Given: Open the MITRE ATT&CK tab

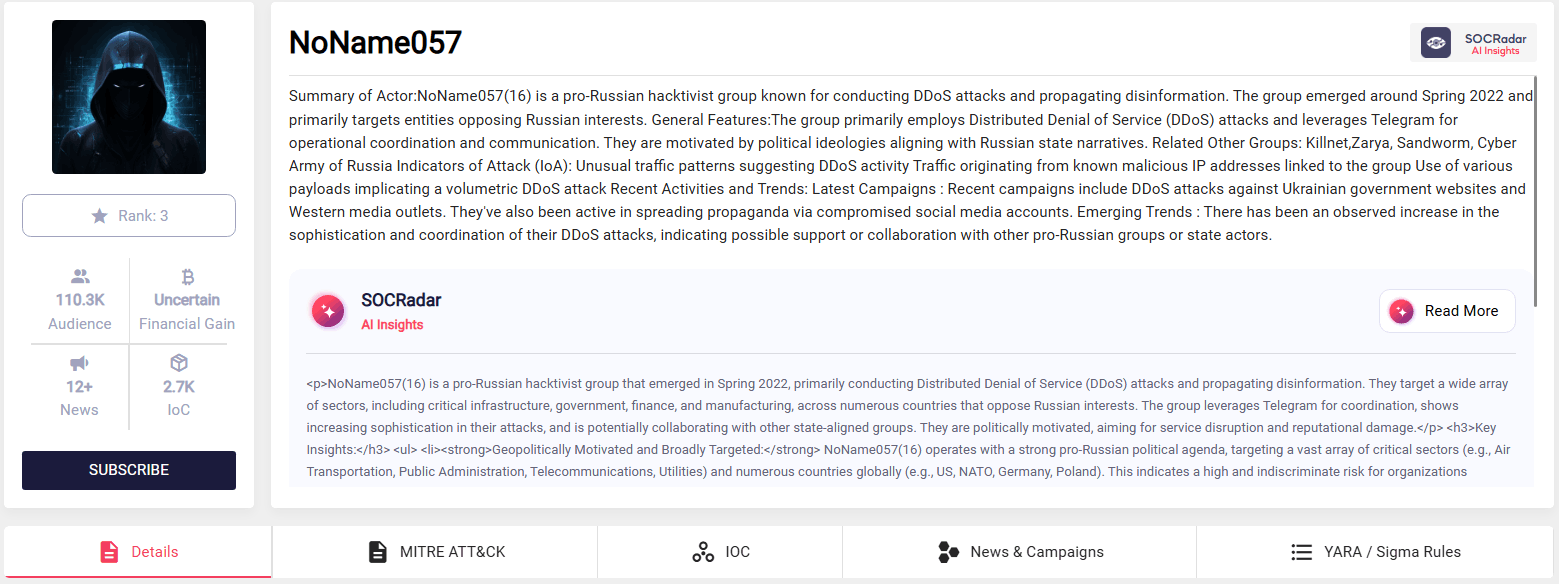Looking at the screenshot, I should pos(435,552).
